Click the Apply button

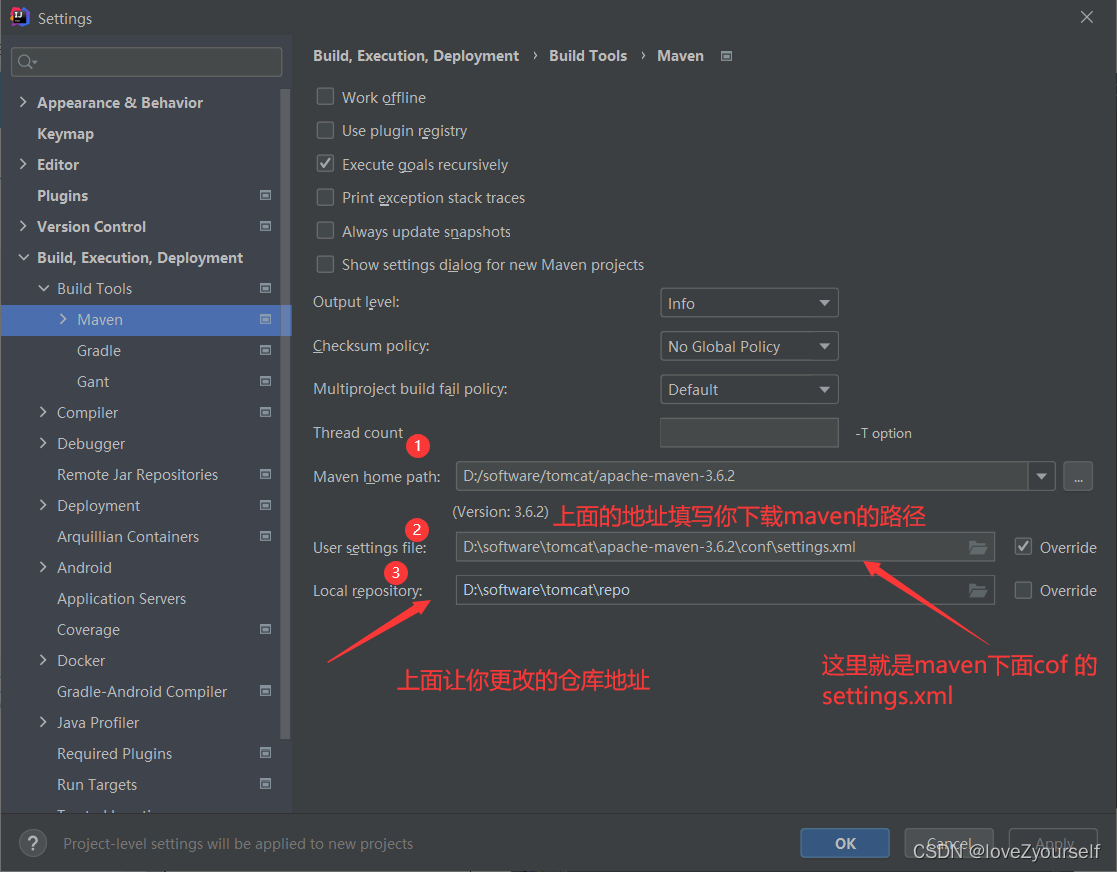tap(1053, 844)
